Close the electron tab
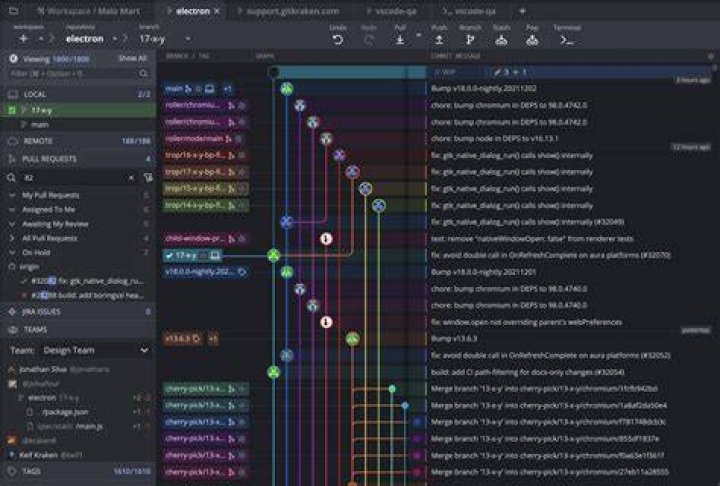The image size is (720, 486). coord(217,11)
